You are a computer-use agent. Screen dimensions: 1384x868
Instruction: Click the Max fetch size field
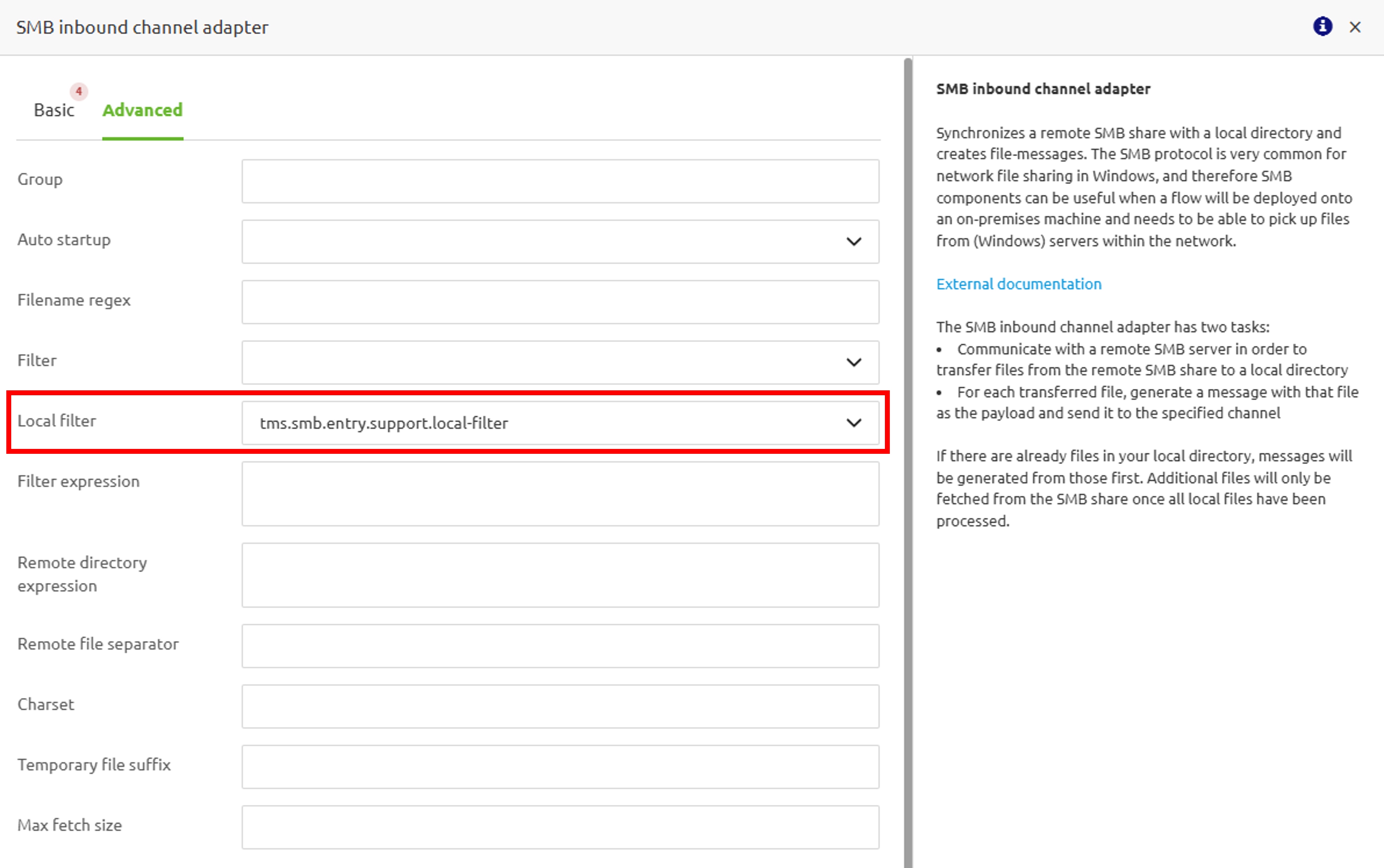[560, 827]
